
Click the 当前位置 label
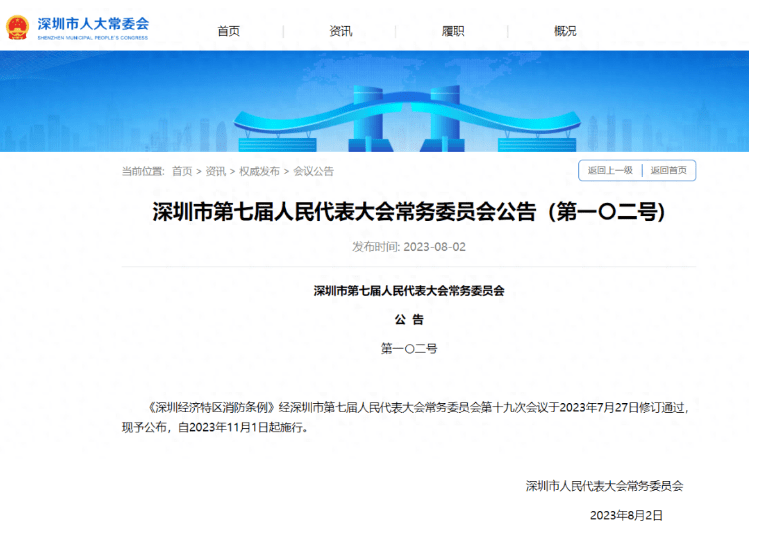click(x=143, y=171)
